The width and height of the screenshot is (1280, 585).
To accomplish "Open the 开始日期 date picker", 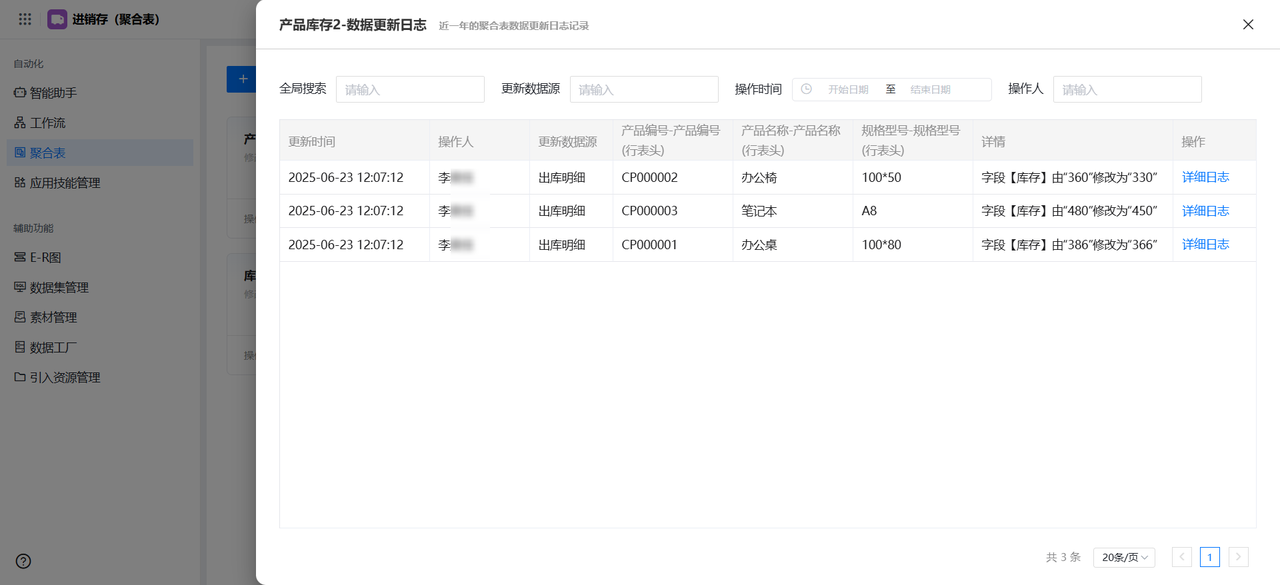I will 847,90.
